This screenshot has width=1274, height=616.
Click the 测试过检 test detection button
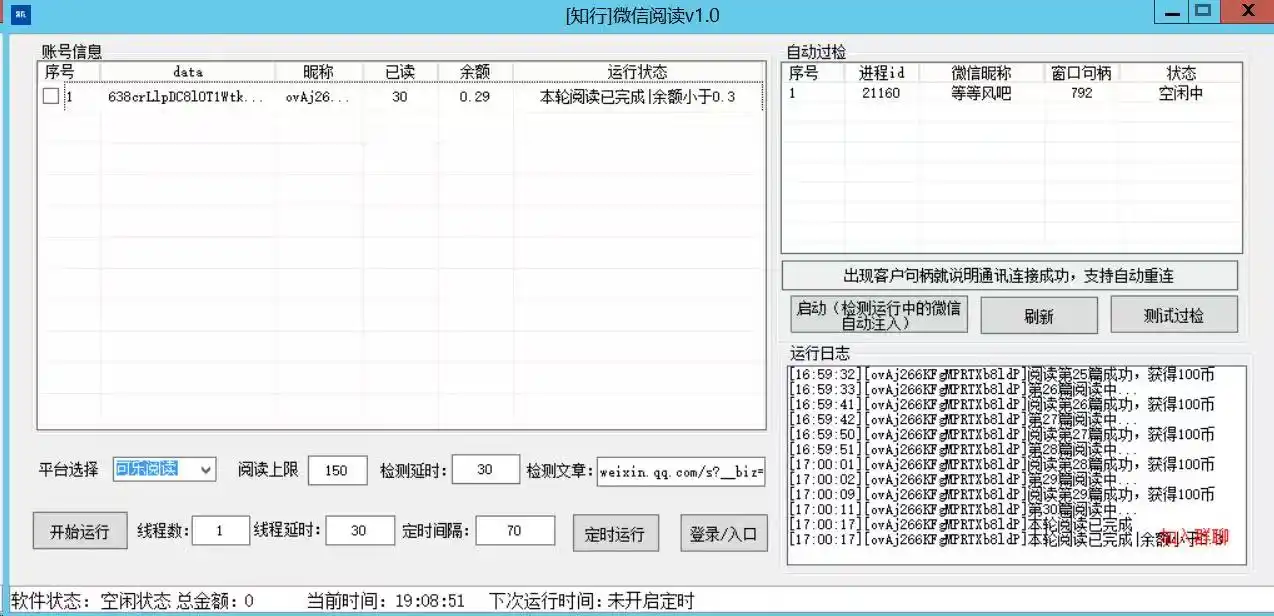click(1174, 314)
